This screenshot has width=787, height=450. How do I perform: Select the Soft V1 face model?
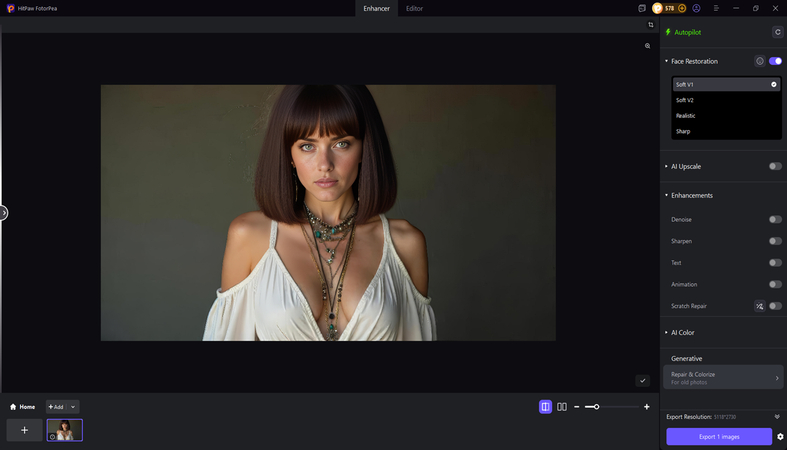tap(726, 84)
